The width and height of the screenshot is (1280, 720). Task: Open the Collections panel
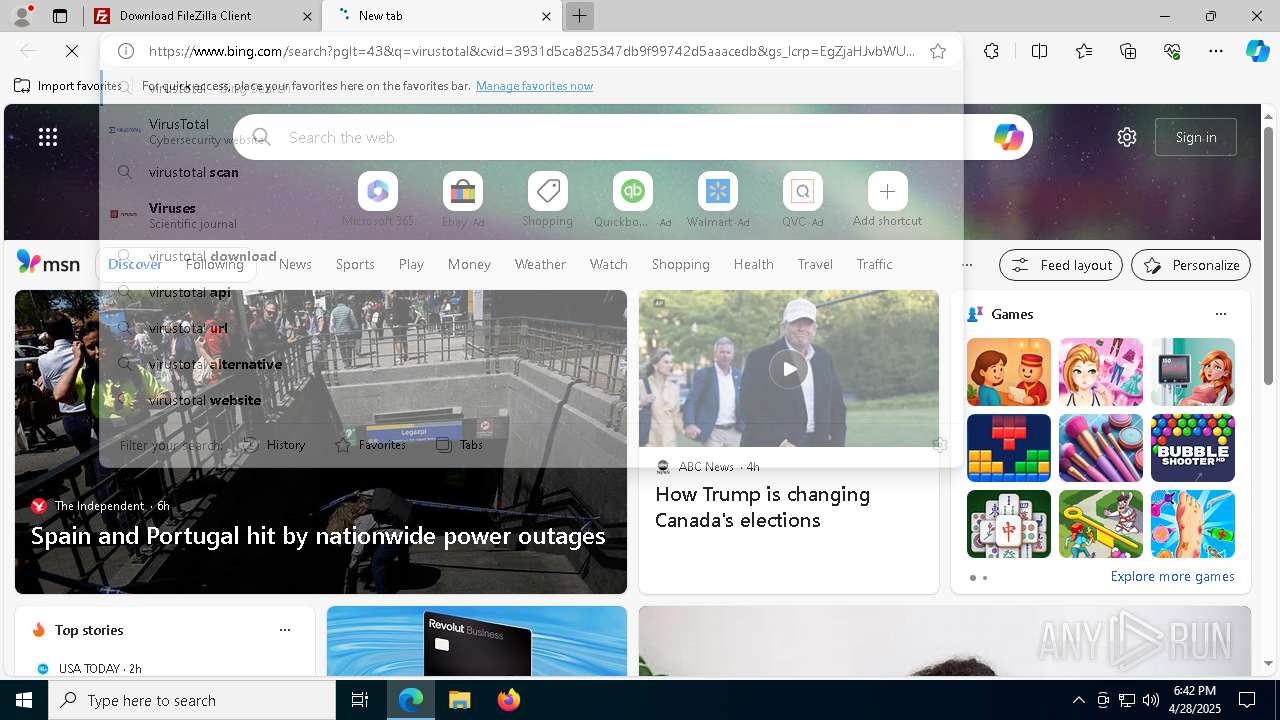tap(1128, 51)
